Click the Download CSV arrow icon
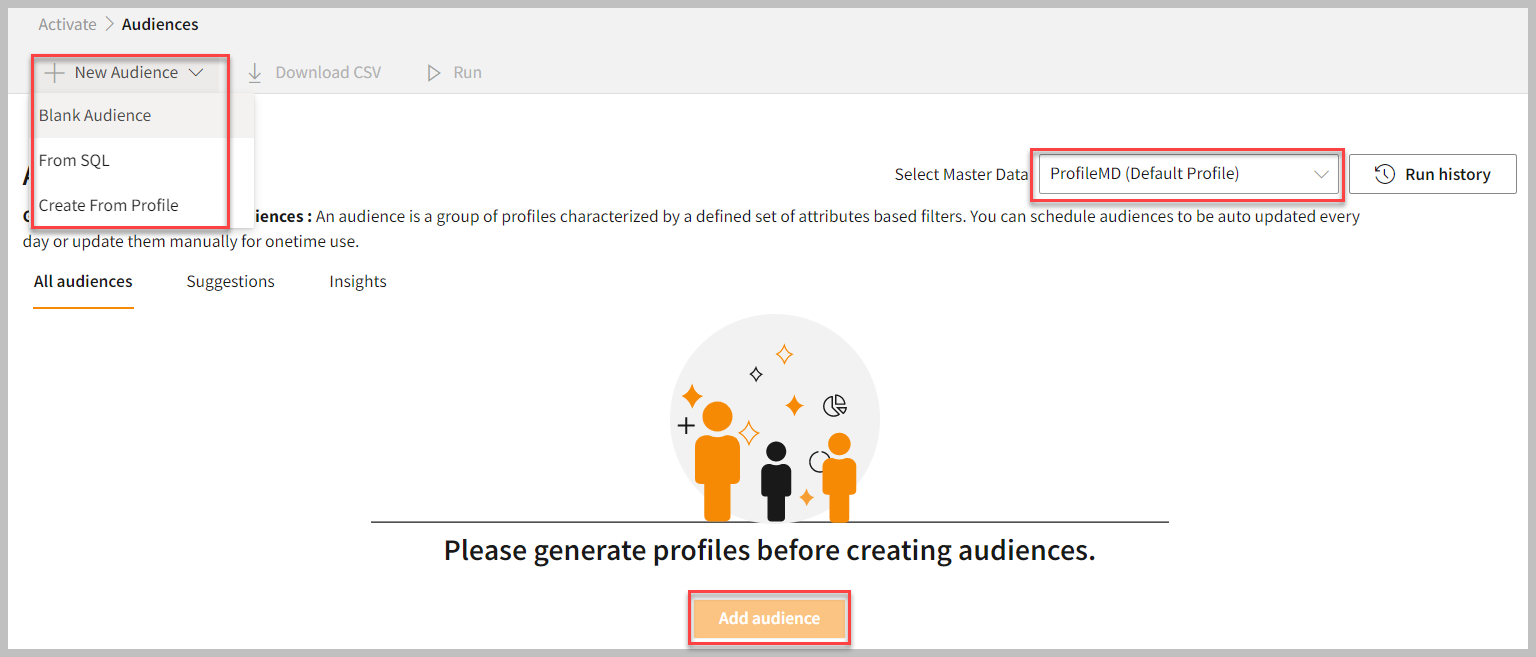This screenshot has height=657, width=1536. point(254,73)
